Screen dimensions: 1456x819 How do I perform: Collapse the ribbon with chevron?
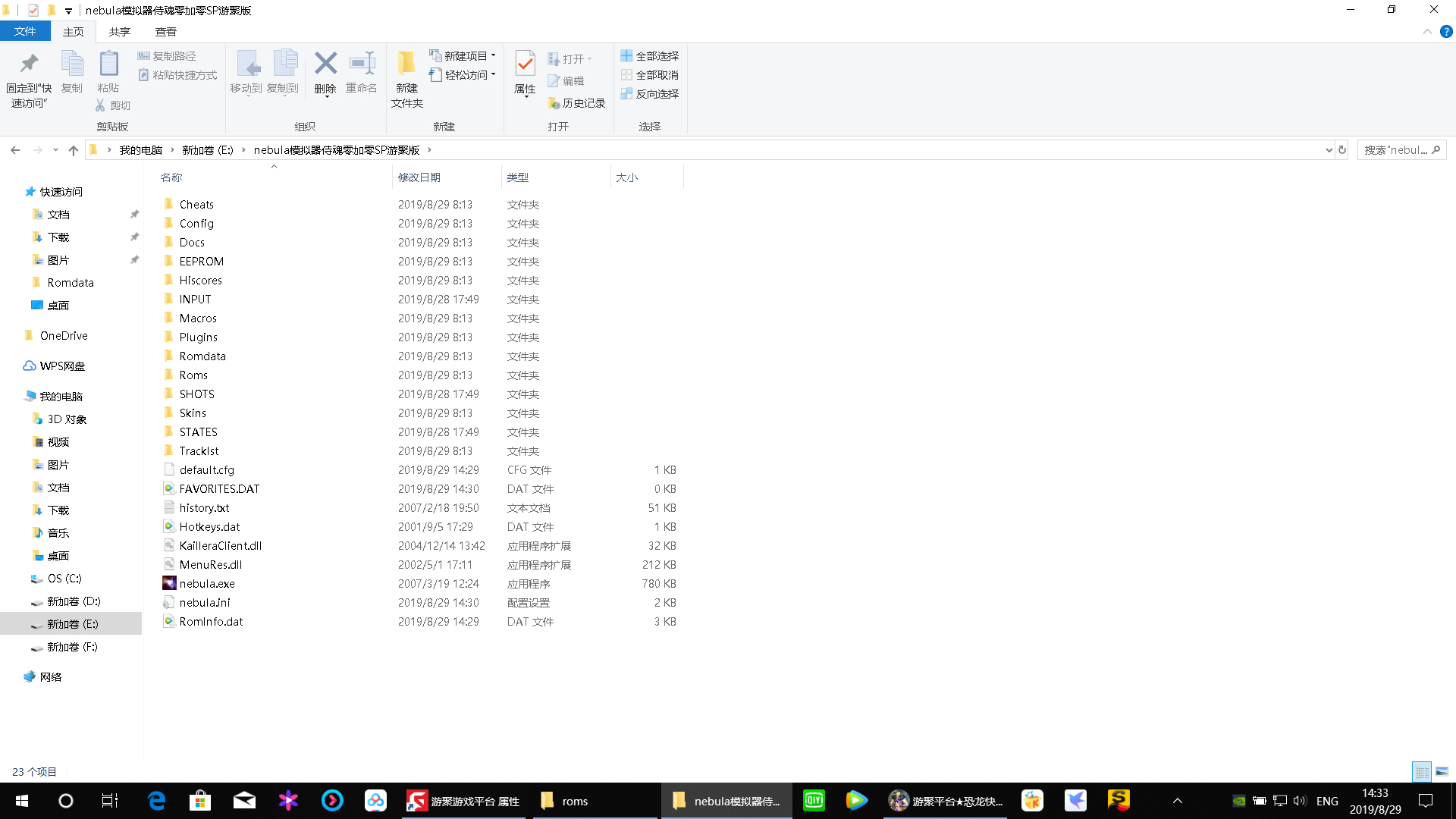[1427, 32]
